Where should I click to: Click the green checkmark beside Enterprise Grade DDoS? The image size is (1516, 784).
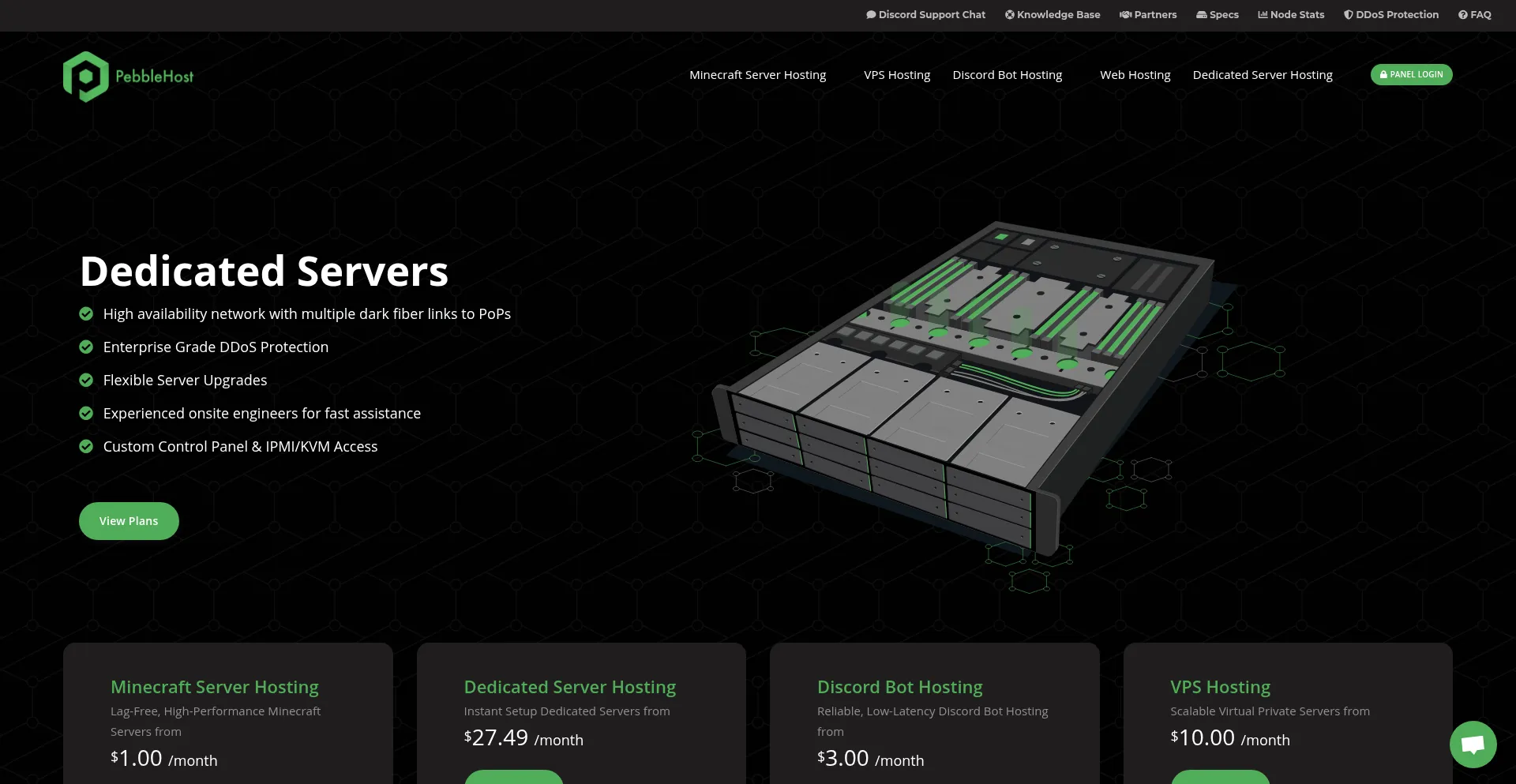pos(86,347)
